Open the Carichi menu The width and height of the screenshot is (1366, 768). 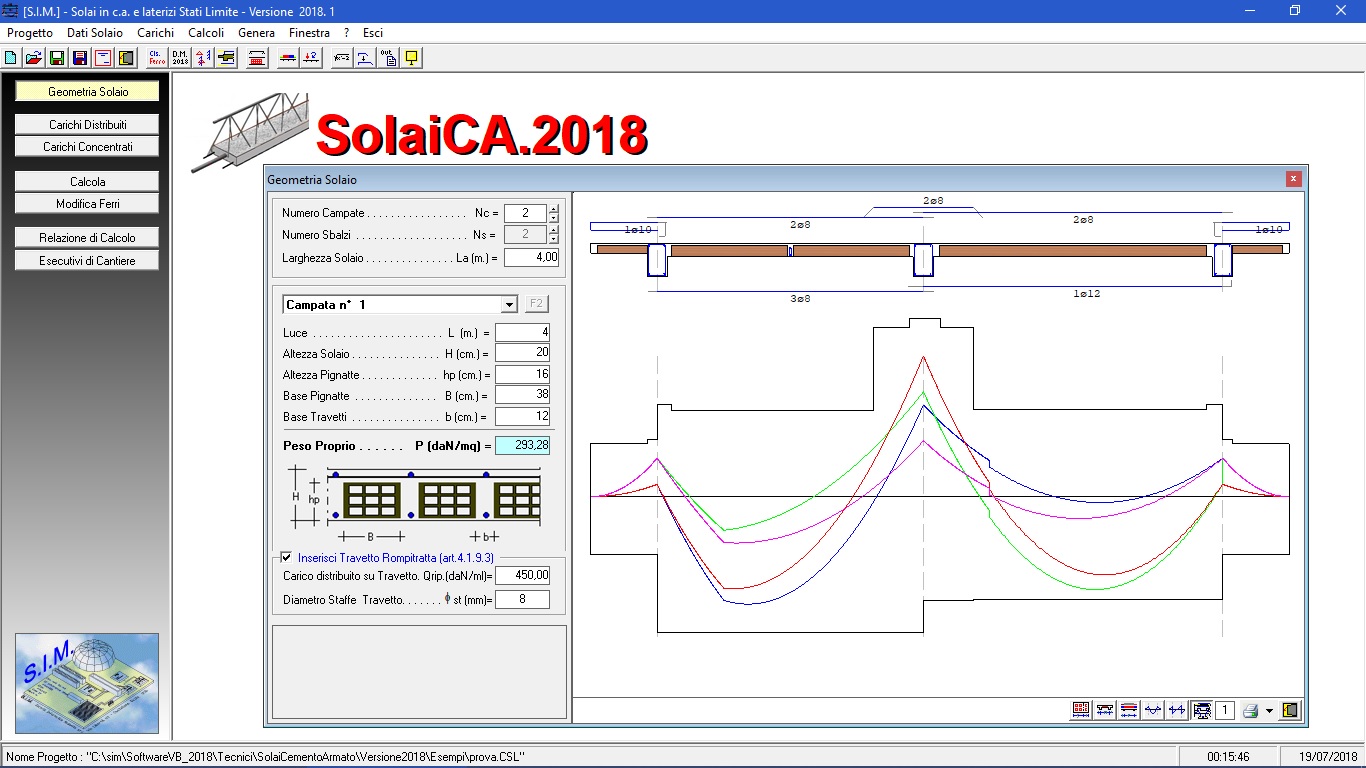(156, 33)
